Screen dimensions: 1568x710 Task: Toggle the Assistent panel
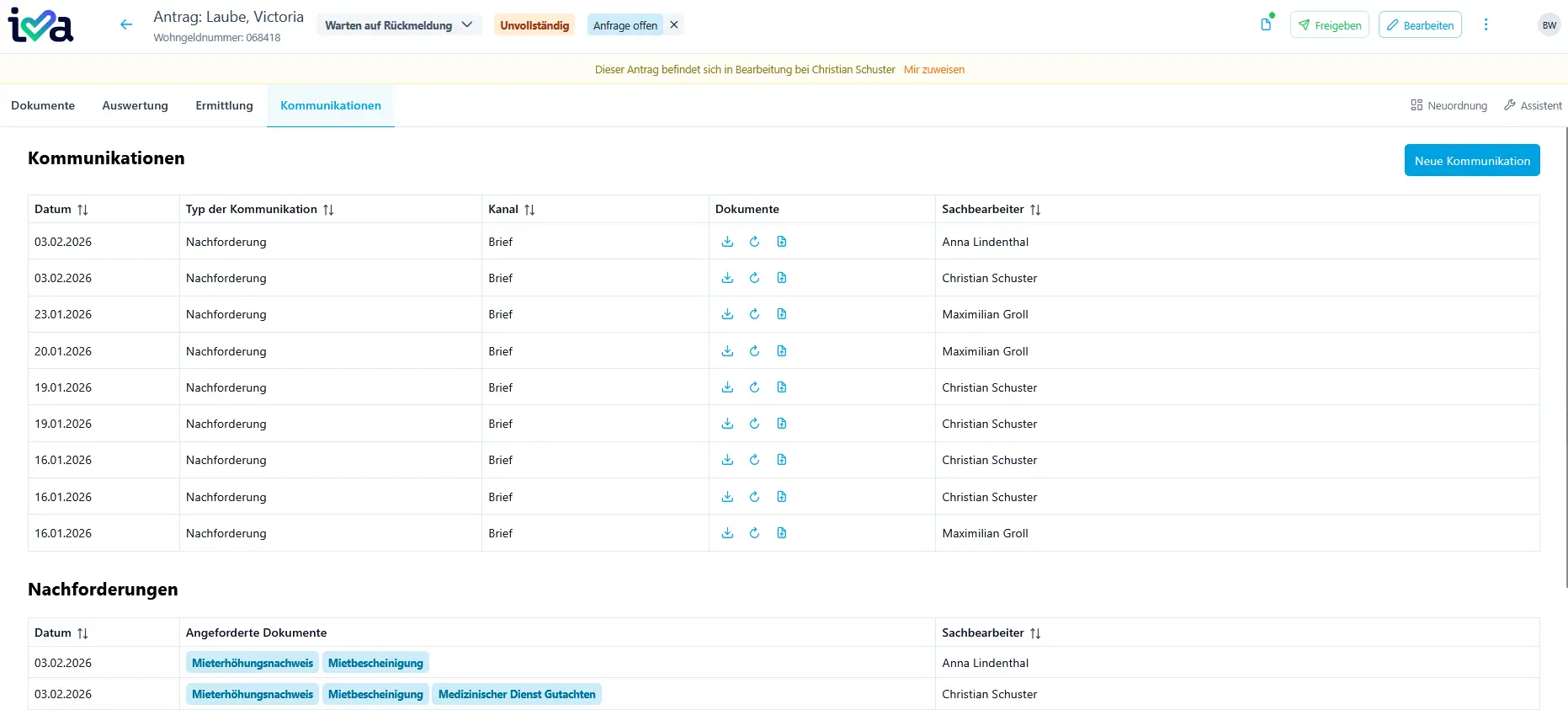tap(1533, 105)
